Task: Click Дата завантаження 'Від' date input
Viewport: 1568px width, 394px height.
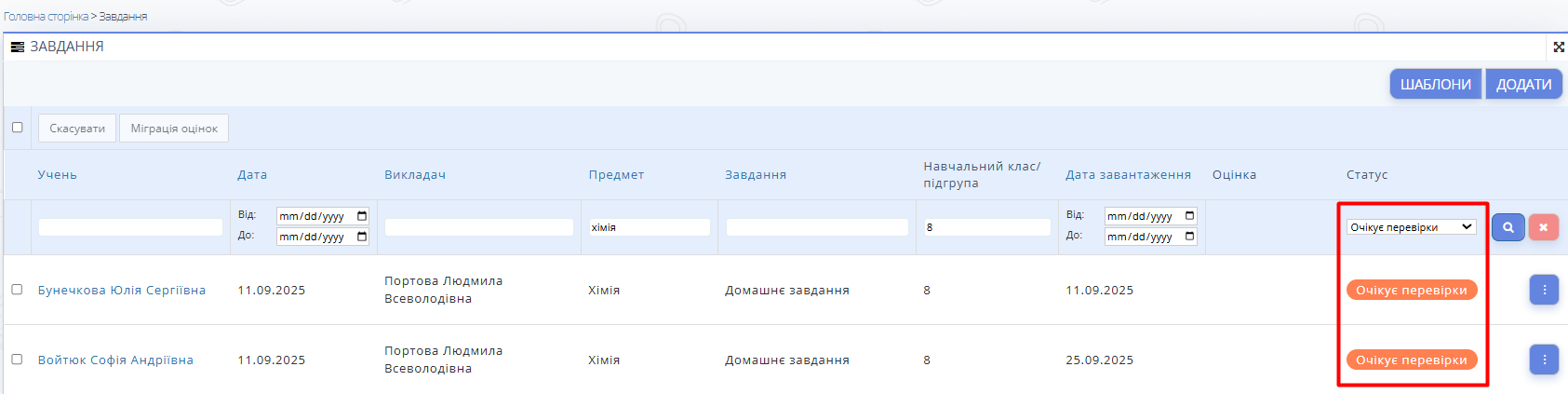Action: click(1143, 216)
